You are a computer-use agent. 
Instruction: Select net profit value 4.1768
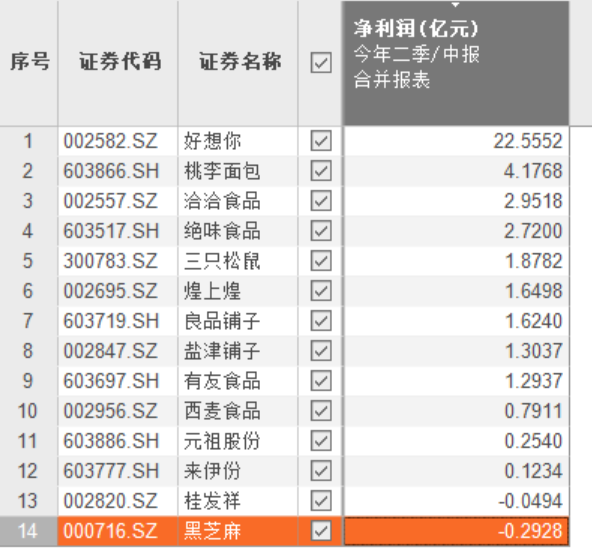pos(533,171)
